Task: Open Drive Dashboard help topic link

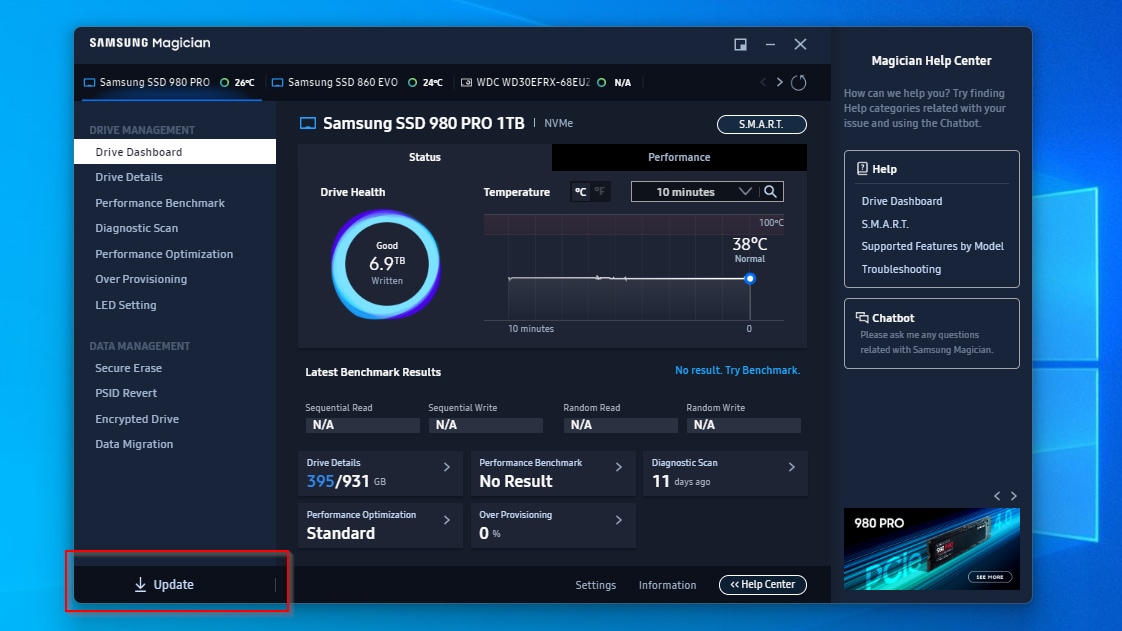Action: (x=902, y=201)
